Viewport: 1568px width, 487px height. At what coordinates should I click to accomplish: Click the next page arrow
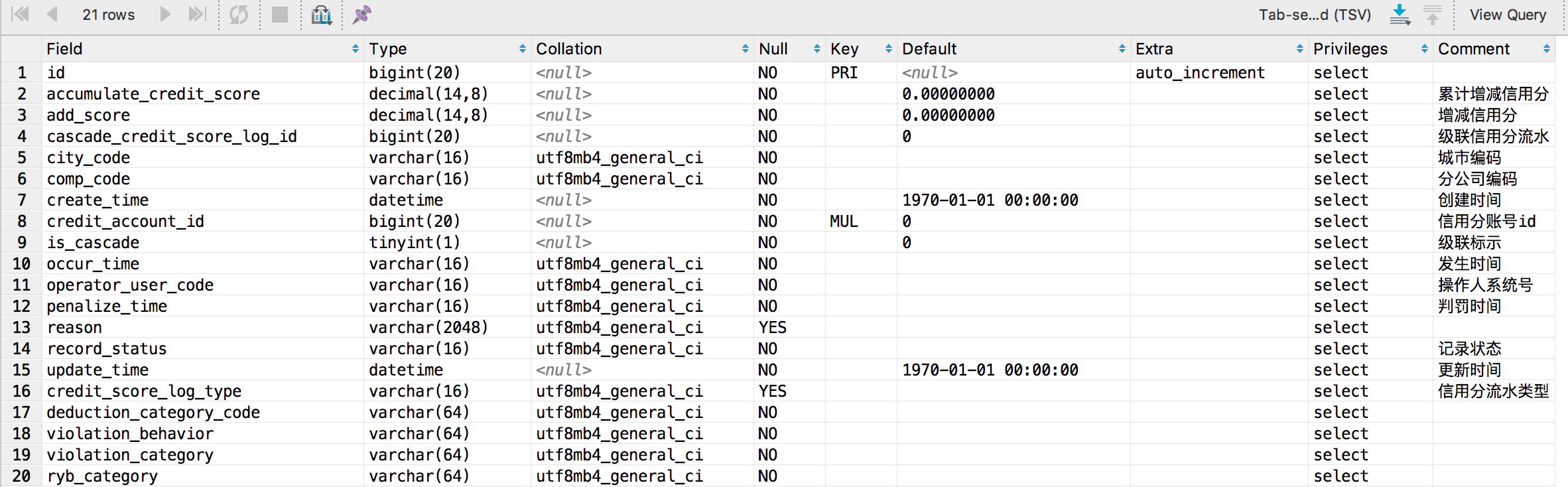coord(165,15)
